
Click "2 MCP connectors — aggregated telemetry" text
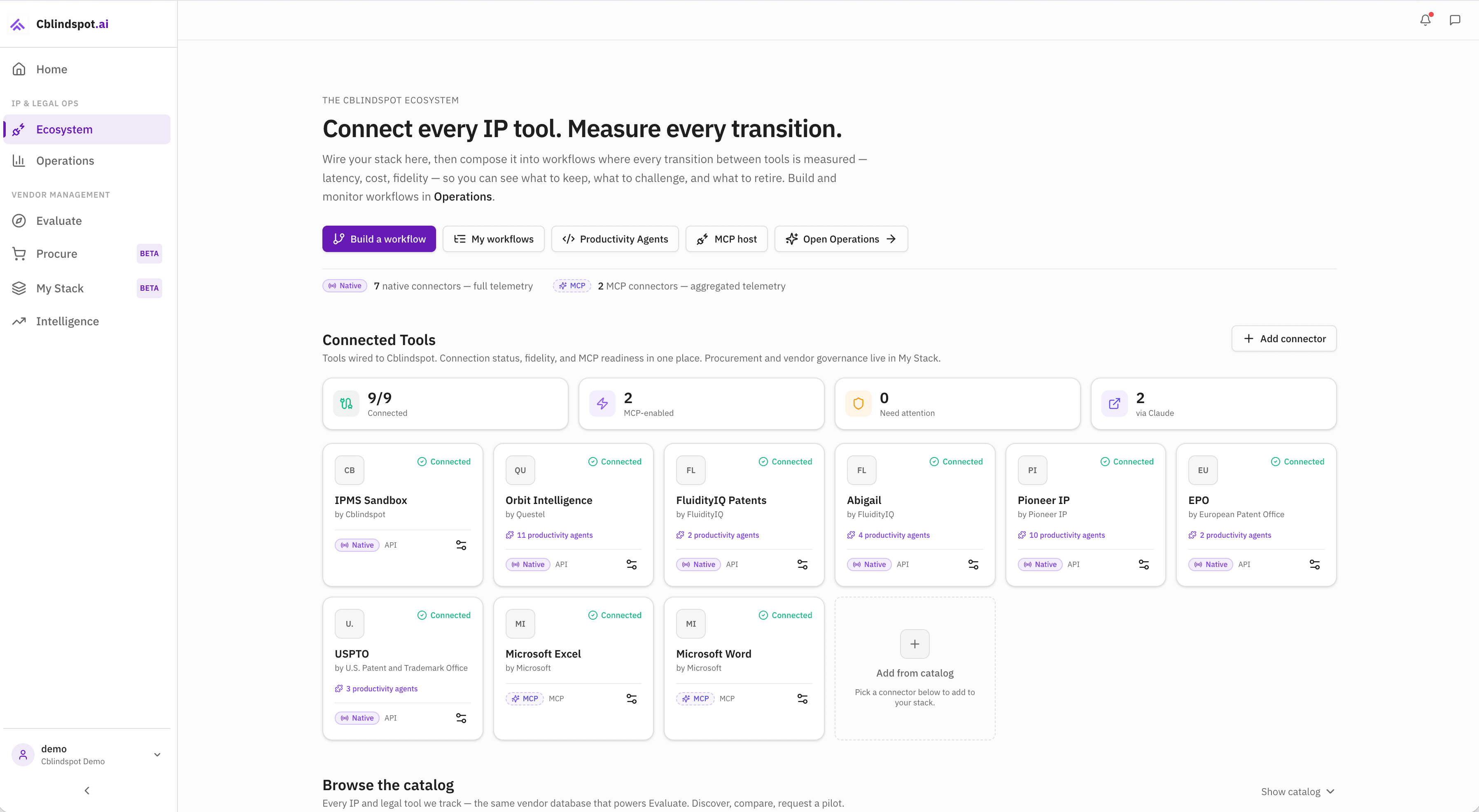[x=692, y=286]
